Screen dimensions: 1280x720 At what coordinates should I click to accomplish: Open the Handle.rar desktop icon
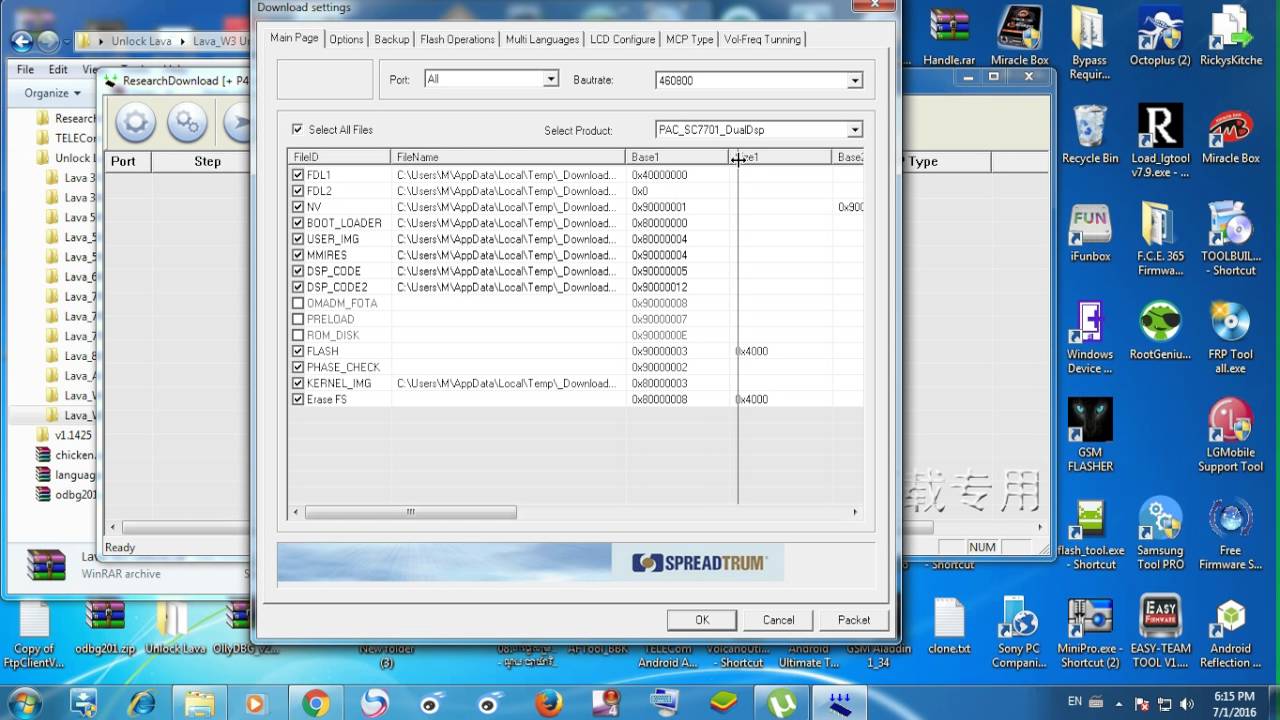coord(949,37)
